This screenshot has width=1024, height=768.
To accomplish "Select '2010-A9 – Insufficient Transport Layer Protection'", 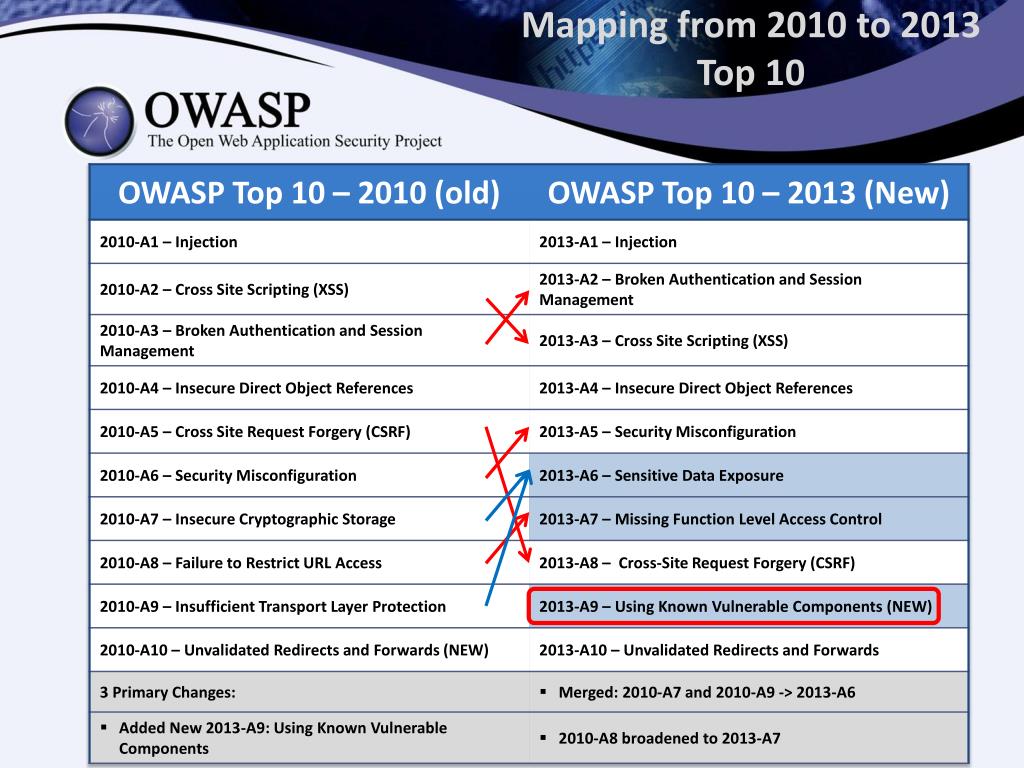I will [273, 607].
